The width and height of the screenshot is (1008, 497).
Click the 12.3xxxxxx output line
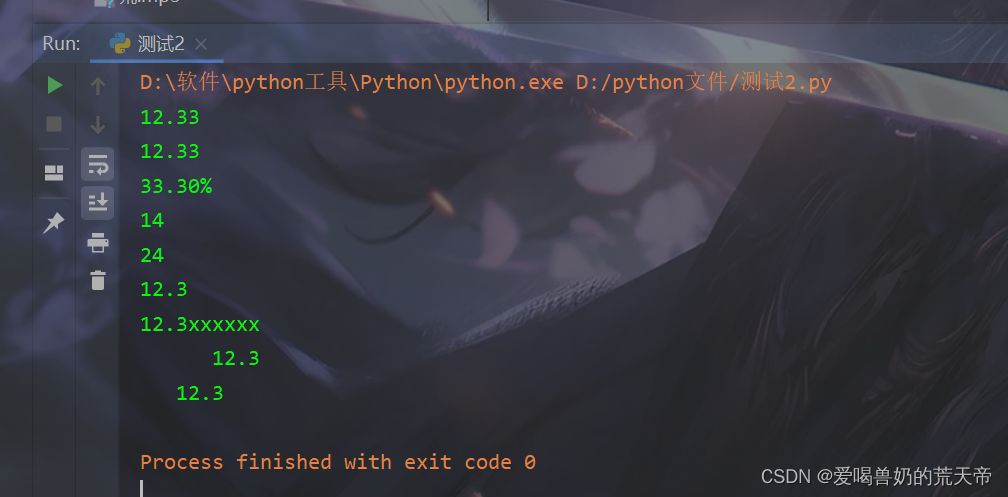(x=200, y=325)
